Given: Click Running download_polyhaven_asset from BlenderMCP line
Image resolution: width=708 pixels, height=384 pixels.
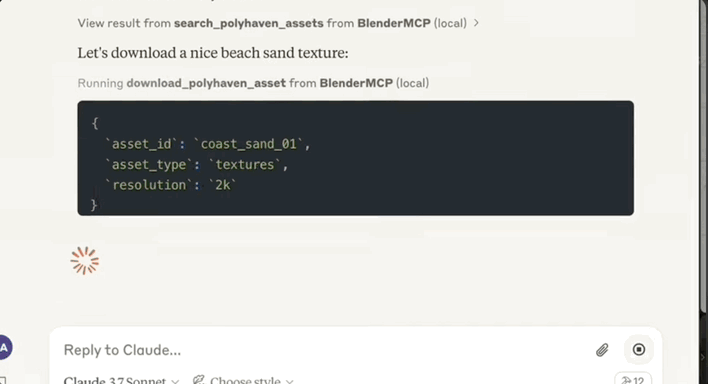Looking at the screenshot, I should tap(253, 83).
